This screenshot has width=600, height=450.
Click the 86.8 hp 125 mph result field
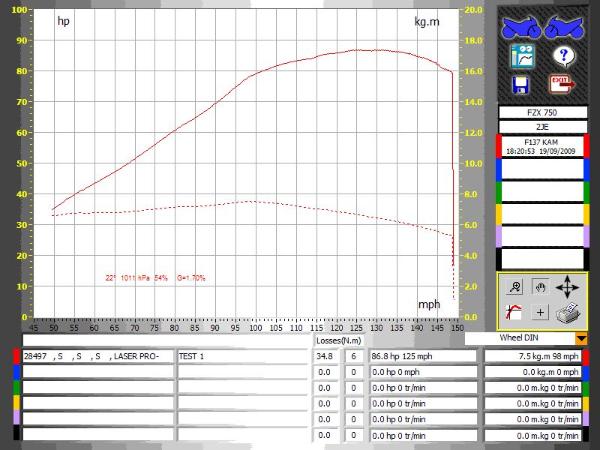(x=425, y=355)
